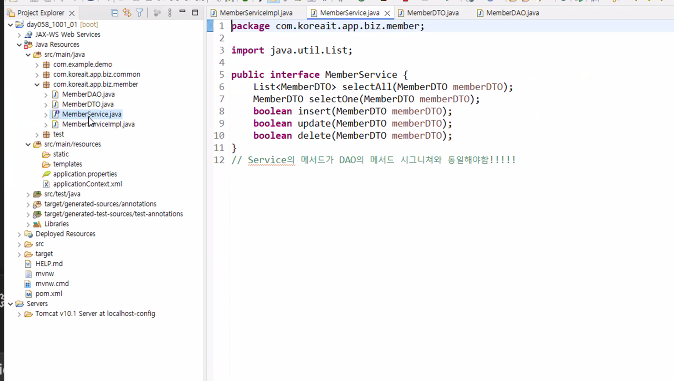674x381 pixels.
Task: Expand MemberDAO.java in tree
Action: pos(46,95)
